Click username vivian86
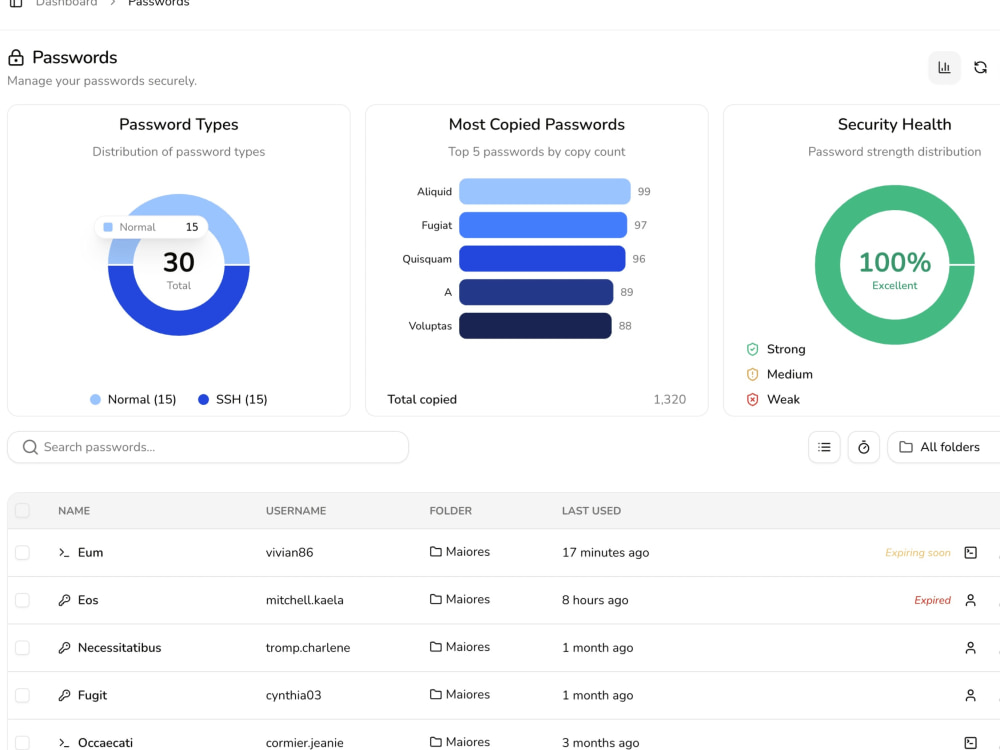The image size is (1000, 750). (290, 552)
